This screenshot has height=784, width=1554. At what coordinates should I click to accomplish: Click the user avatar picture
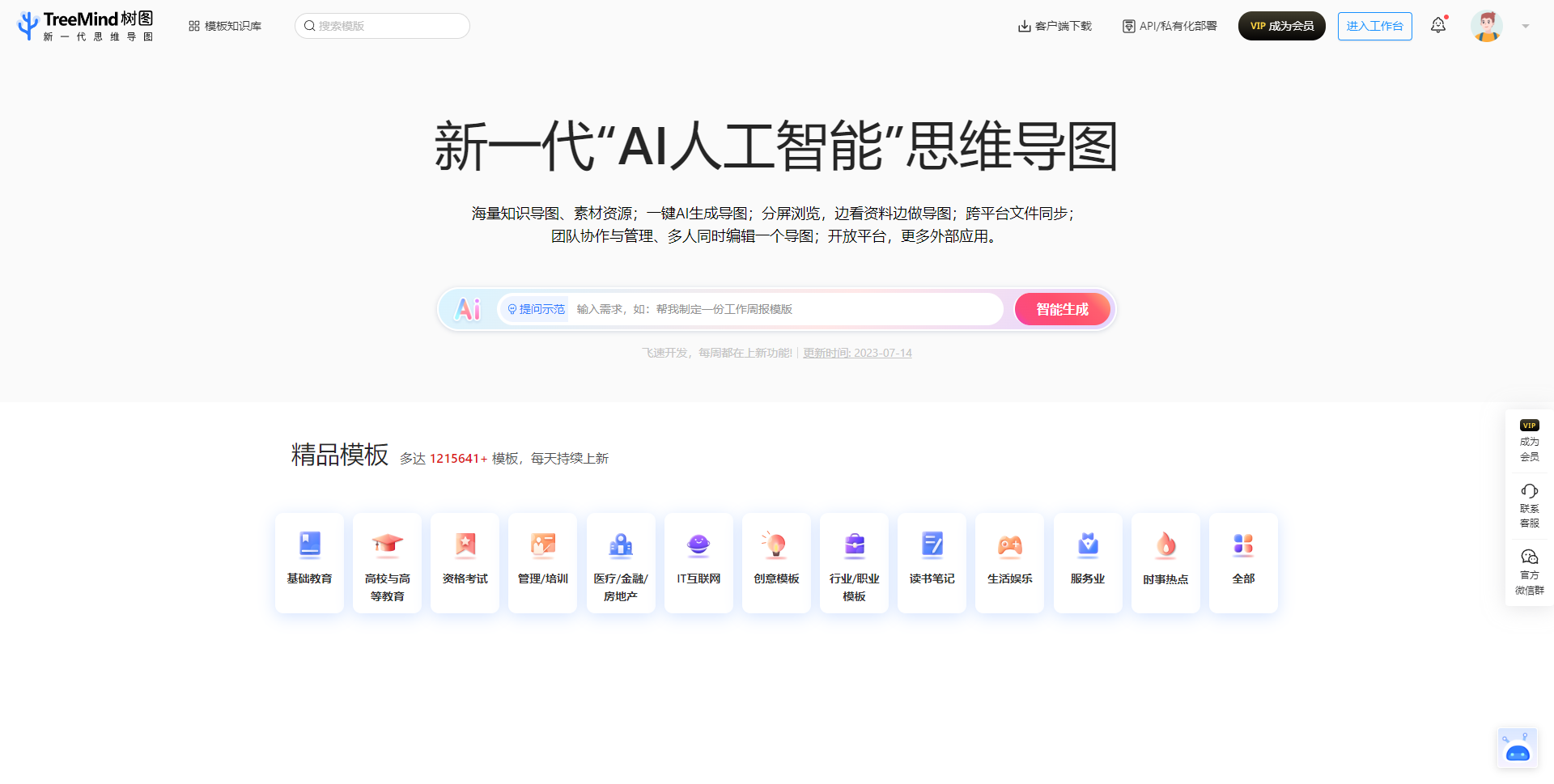1486,26
